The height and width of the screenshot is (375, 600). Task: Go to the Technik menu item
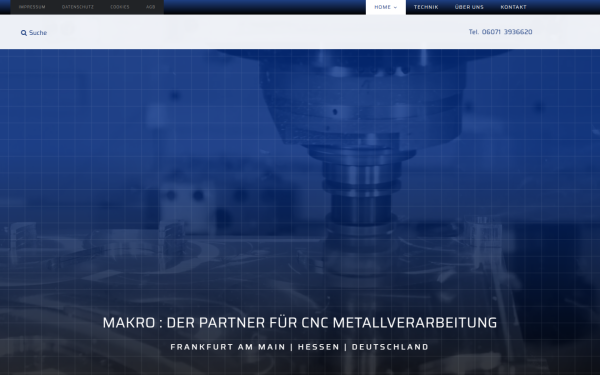(426, 7)
